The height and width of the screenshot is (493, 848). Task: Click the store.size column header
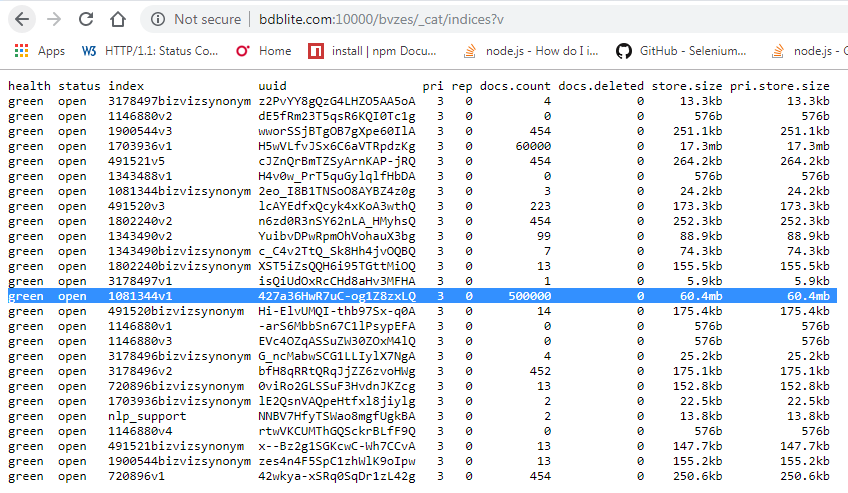686,87
